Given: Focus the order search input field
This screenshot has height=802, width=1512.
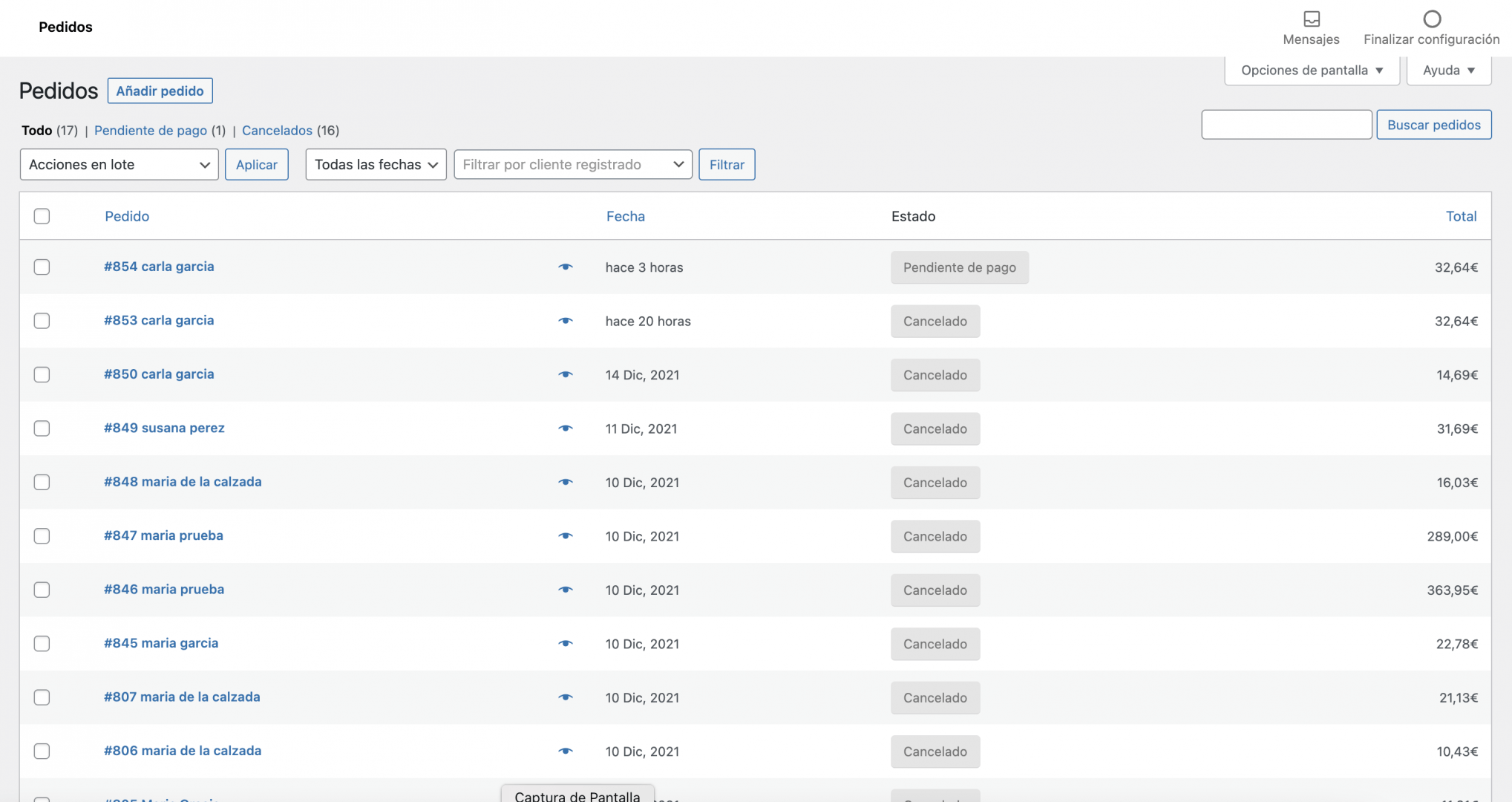Looking at the screenshot, I should point(1286,125).
